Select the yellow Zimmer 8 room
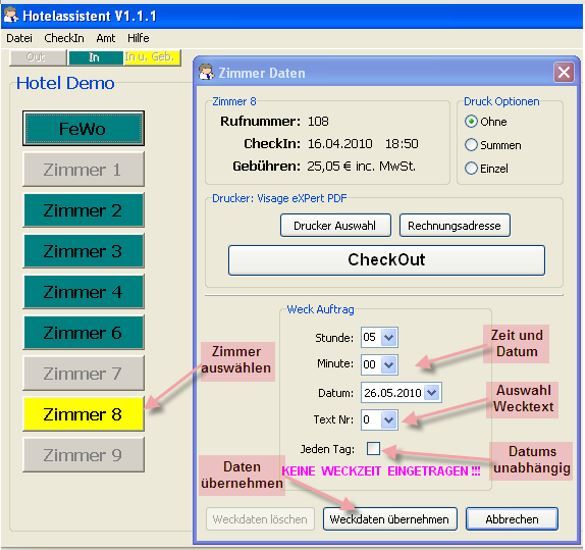The height and width of the screenshot is (550, 585). (x=83, y=414)
